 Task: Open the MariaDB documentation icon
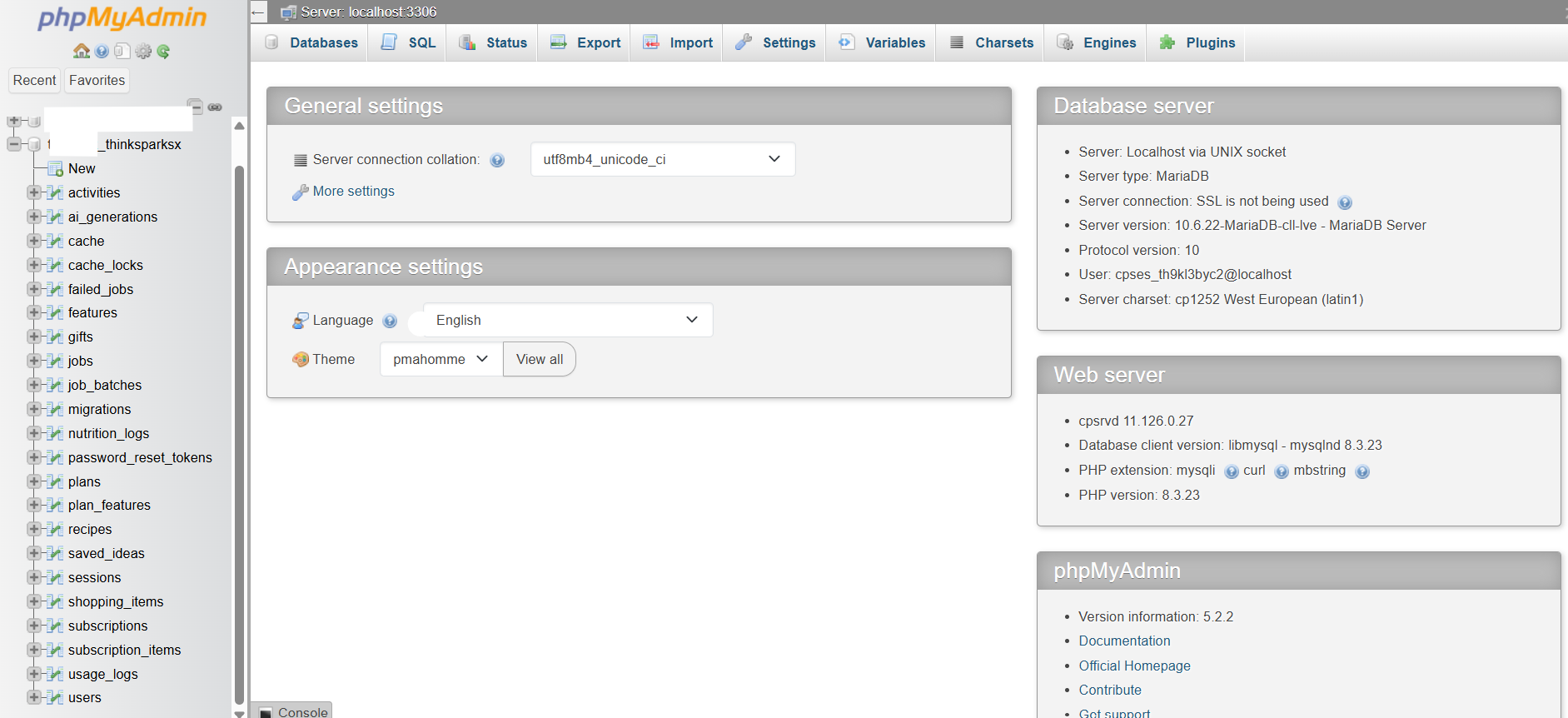(122, 52)
